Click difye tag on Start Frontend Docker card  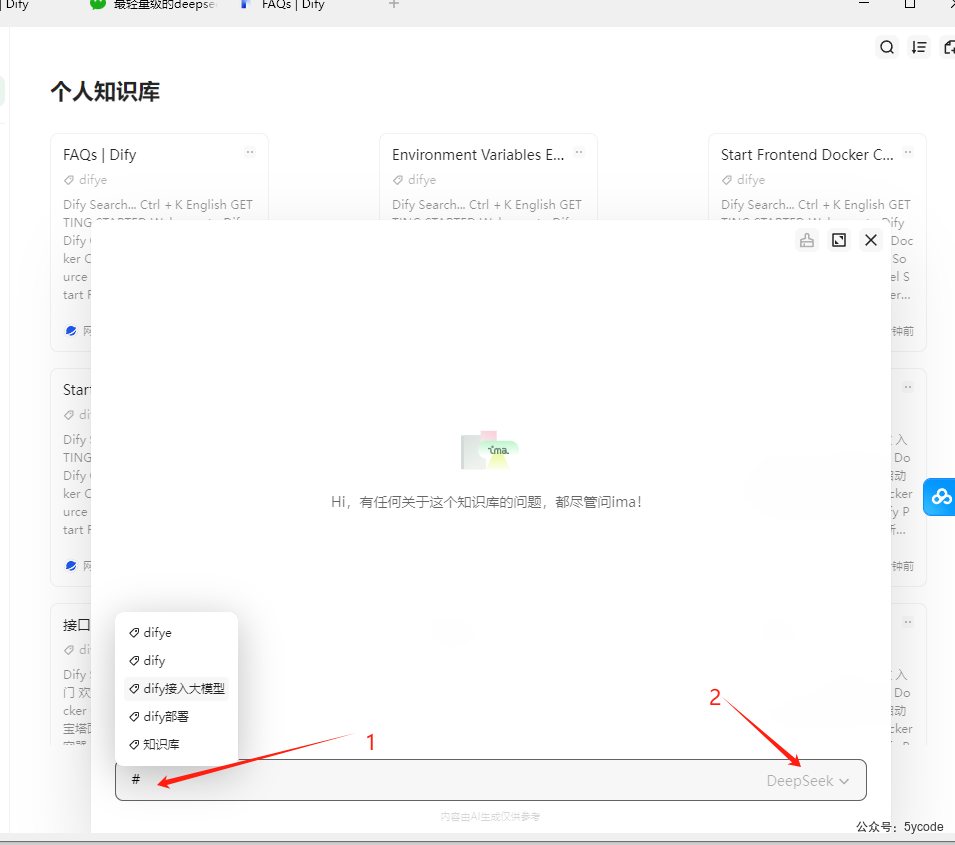[x=743, y=180]
